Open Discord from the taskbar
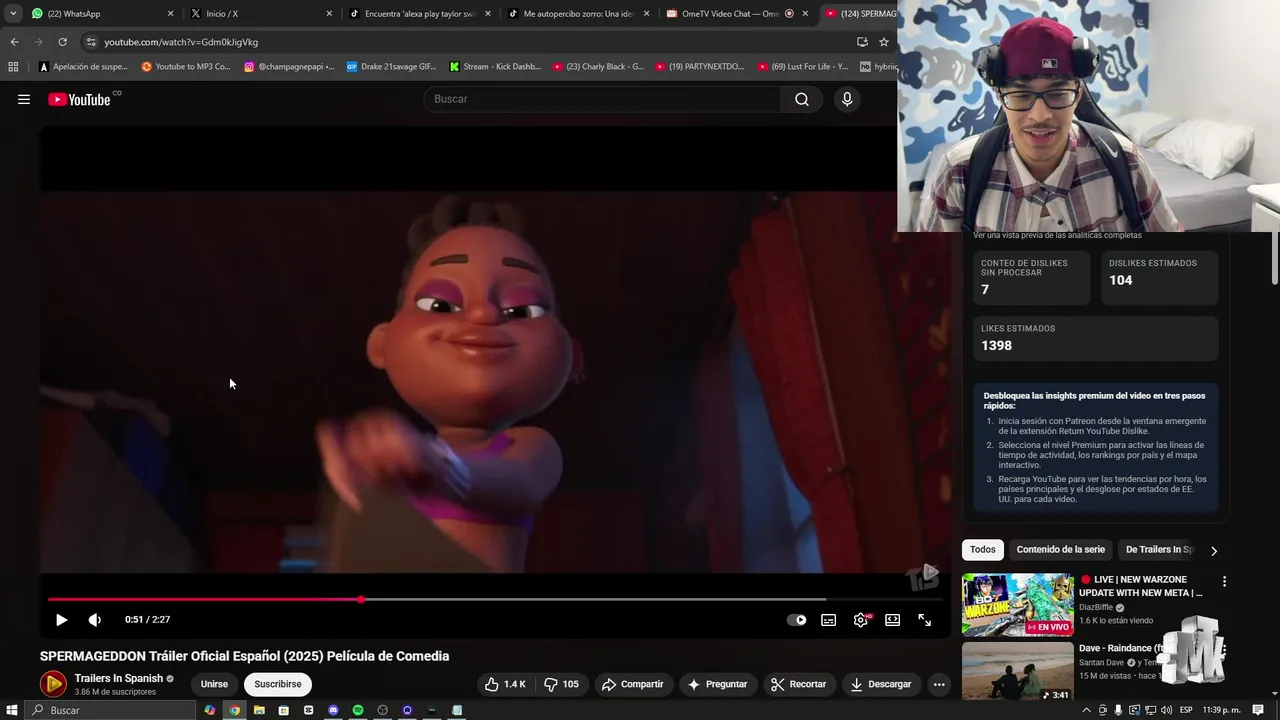1280x720 pixels. 333,710
